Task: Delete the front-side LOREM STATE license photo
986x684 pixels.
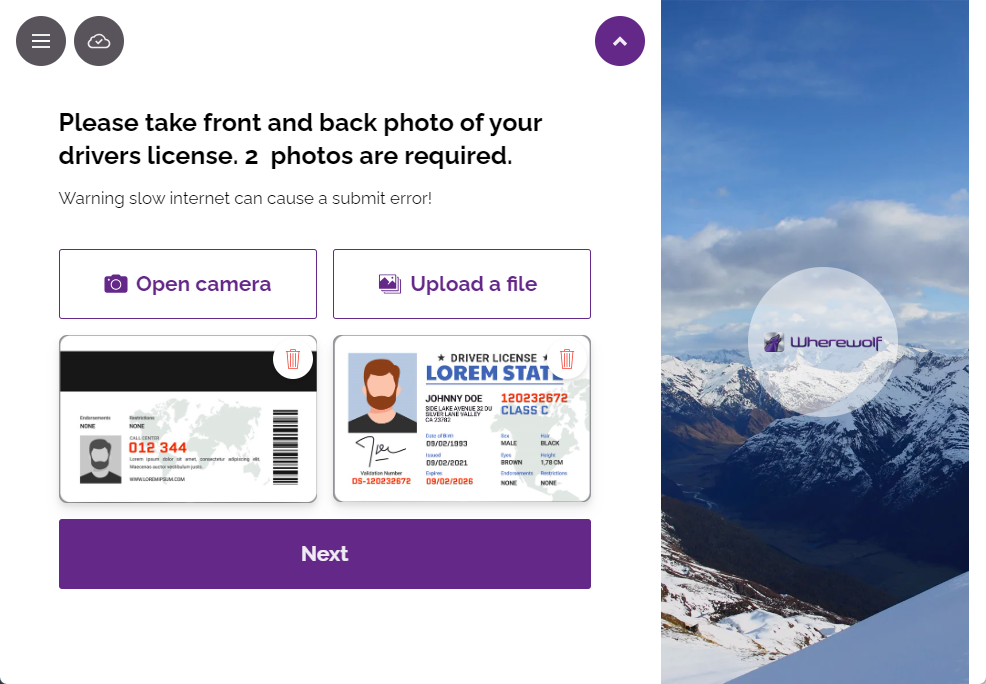Action: pos(567,359)
